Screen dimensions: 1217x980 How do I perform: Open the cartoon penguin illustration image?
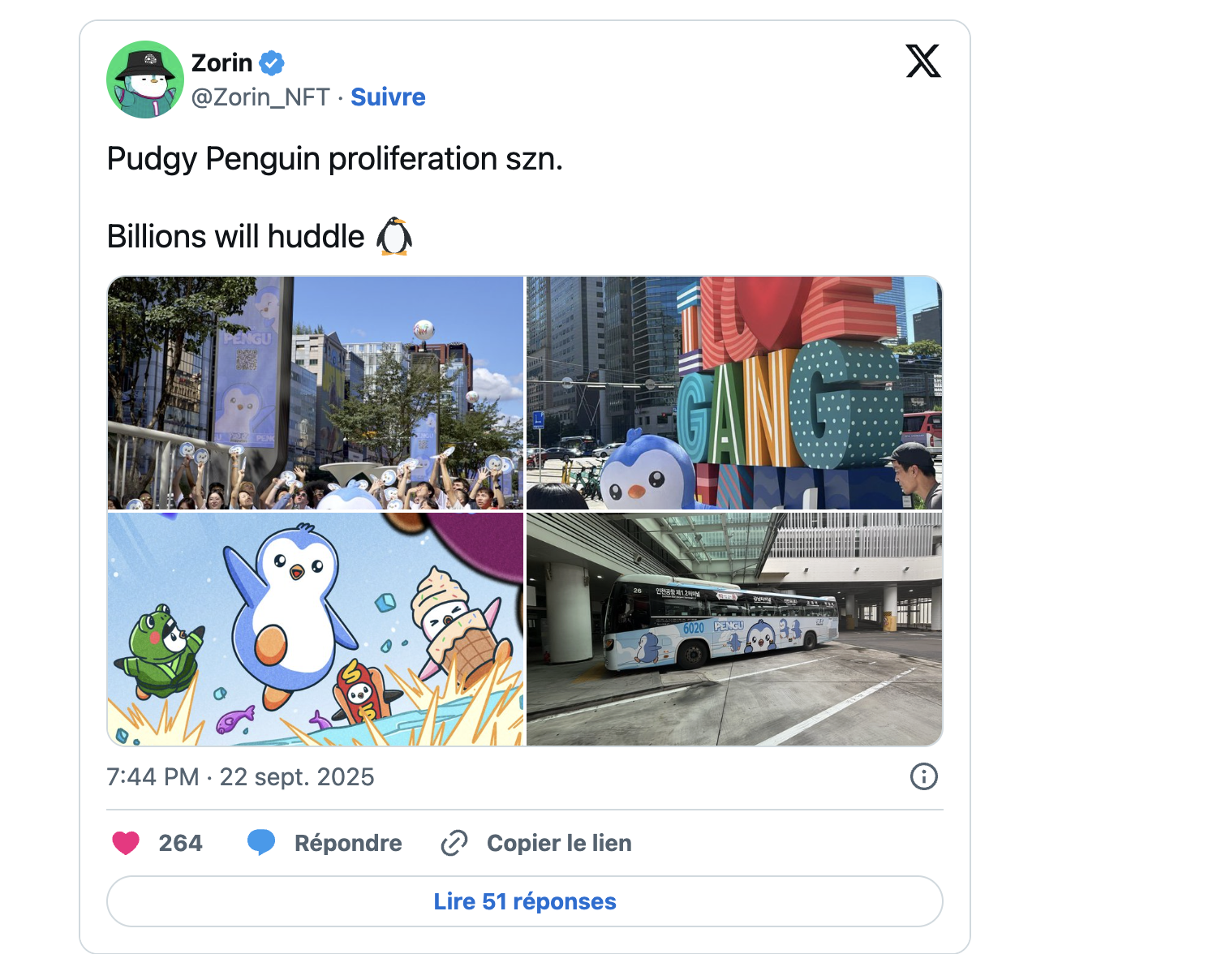point(316,629)
